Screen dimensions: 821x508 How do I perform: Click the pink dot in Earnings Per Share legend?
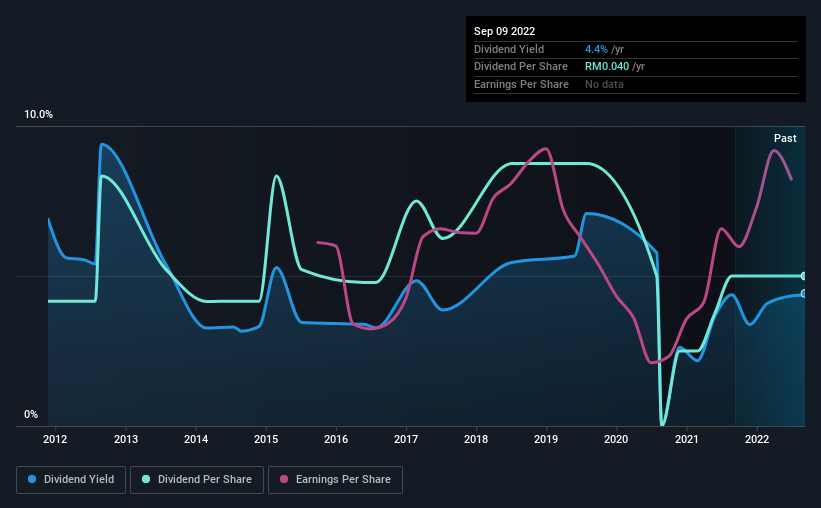coord(284,479)
